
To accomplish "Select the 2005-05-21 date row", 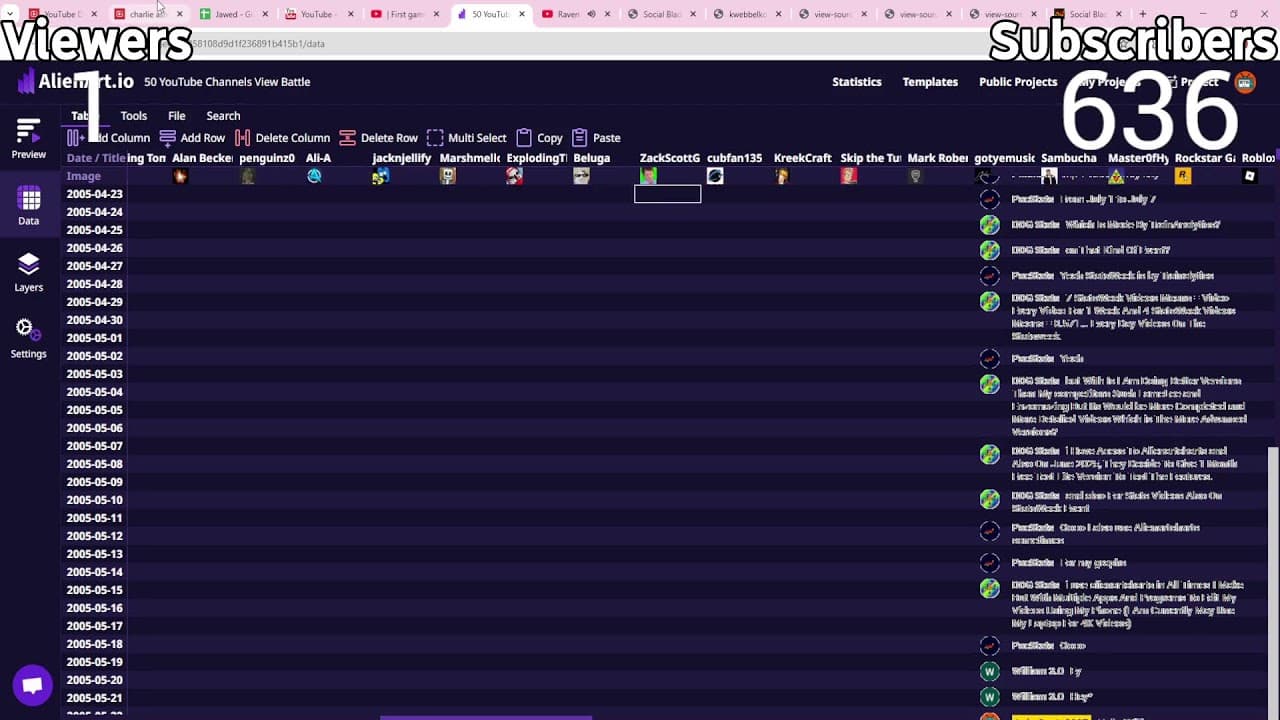I will [95, 698].
